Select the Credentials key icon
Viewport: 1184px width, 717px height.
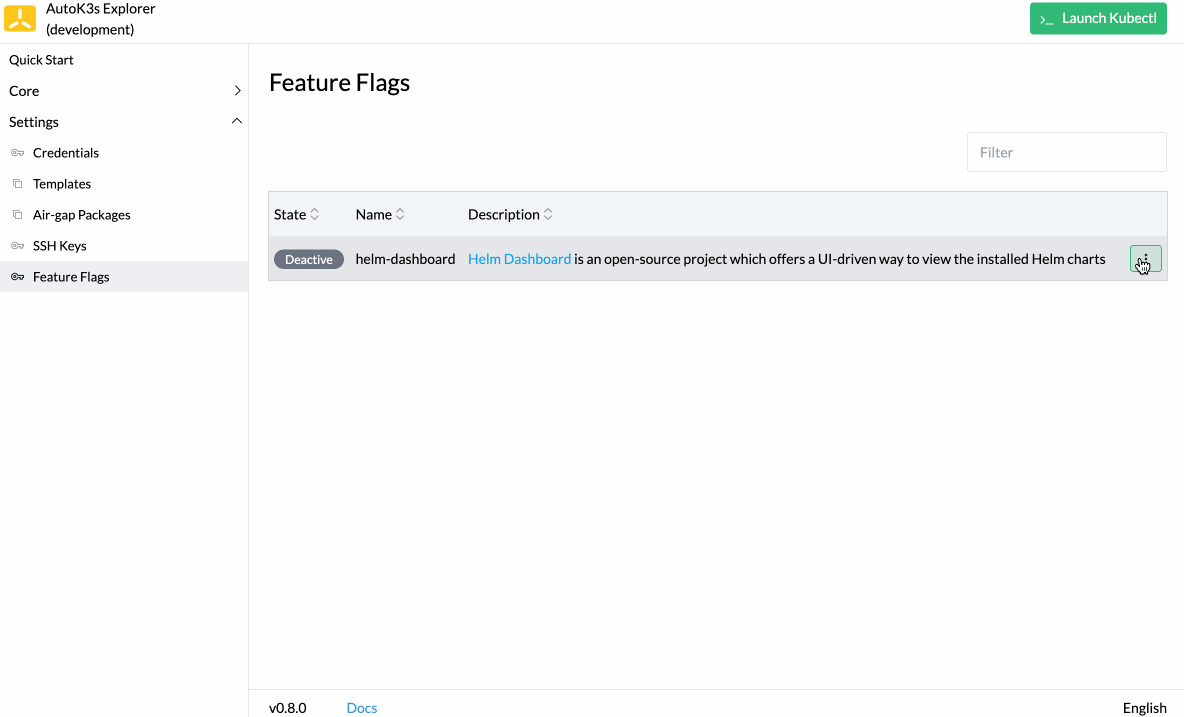pyautogui.click(x=18, y=152)
